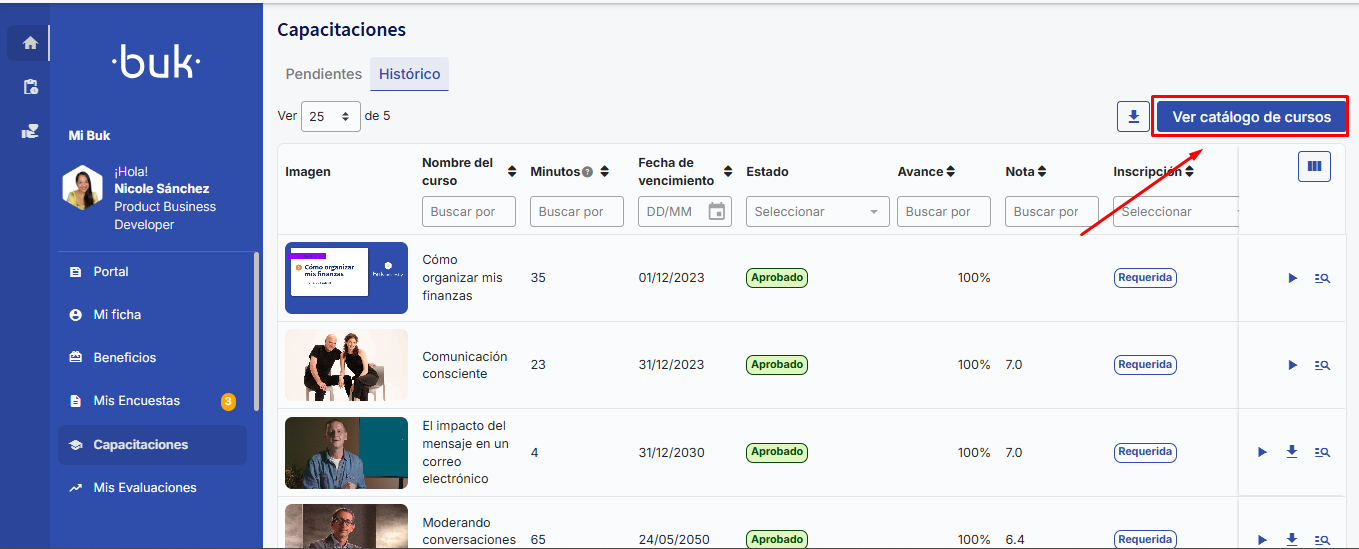Click the hand-holding icon in left rail
The image size is (1359, 549).
[30, 131]
